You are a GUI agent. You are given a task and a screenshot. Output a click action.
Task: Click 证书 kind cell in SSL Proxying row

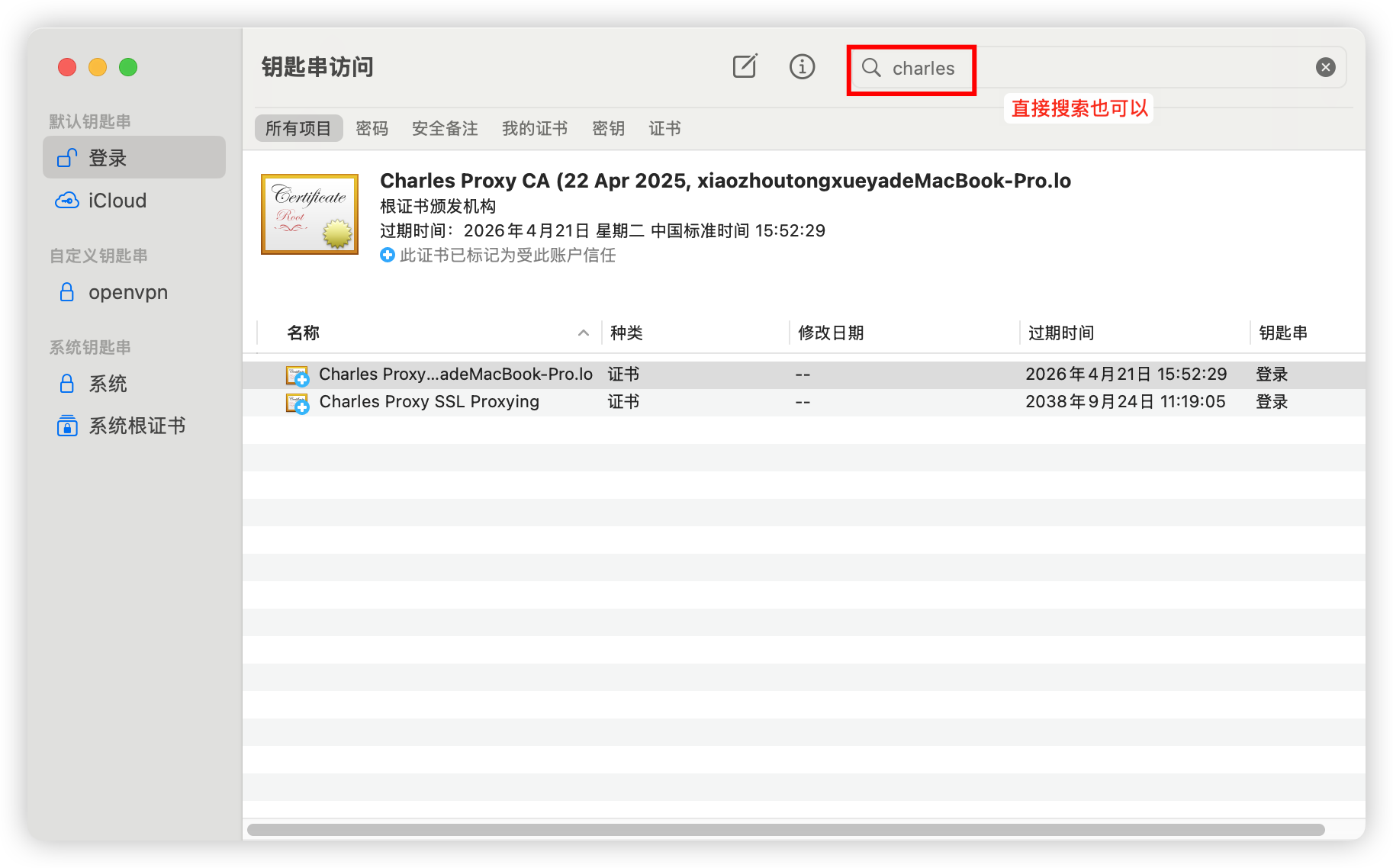(x=623, y=402)
